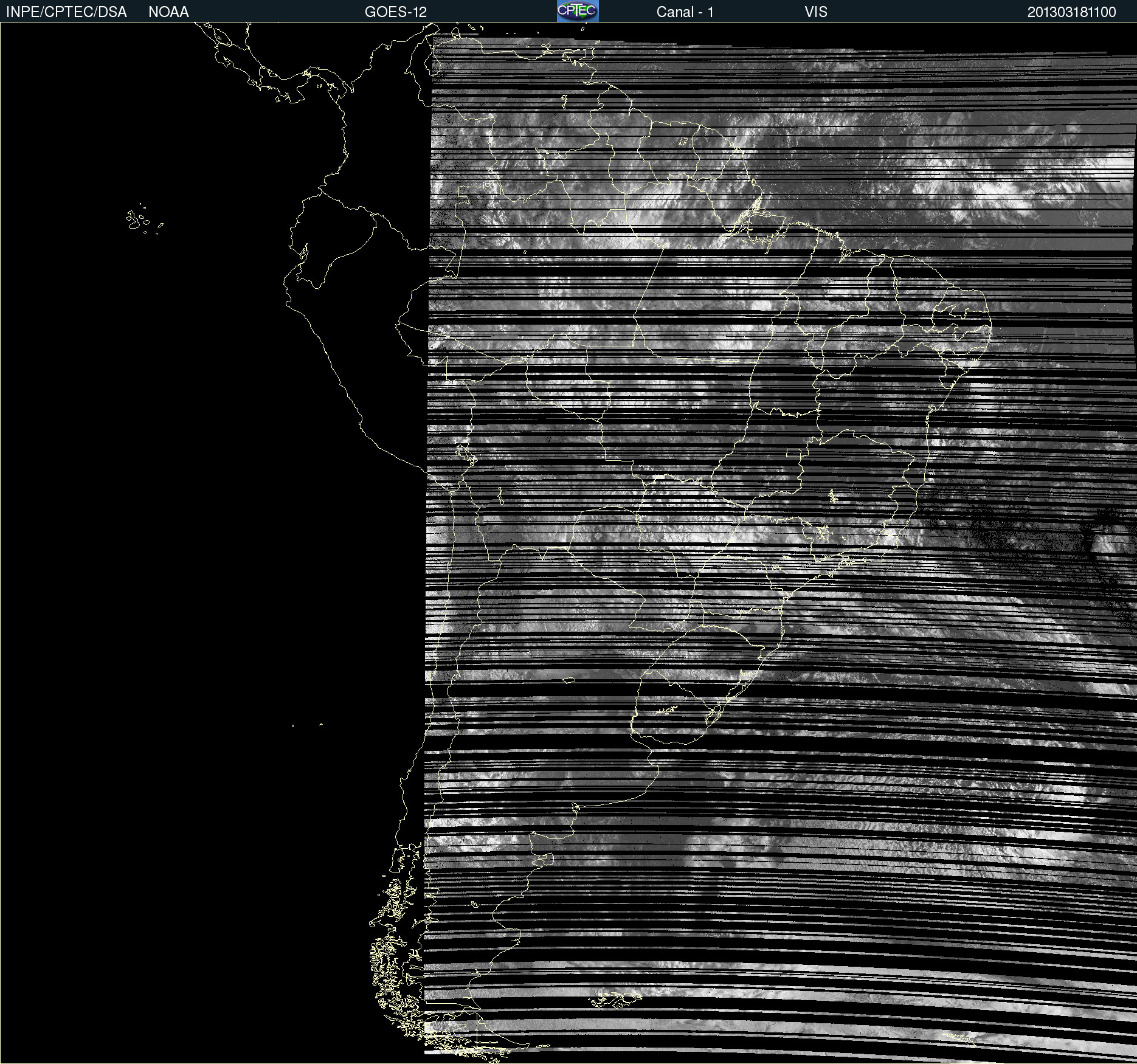Click the Canal - 1 label
This screenshot has width=1137, height=1064.
point(685,12)
